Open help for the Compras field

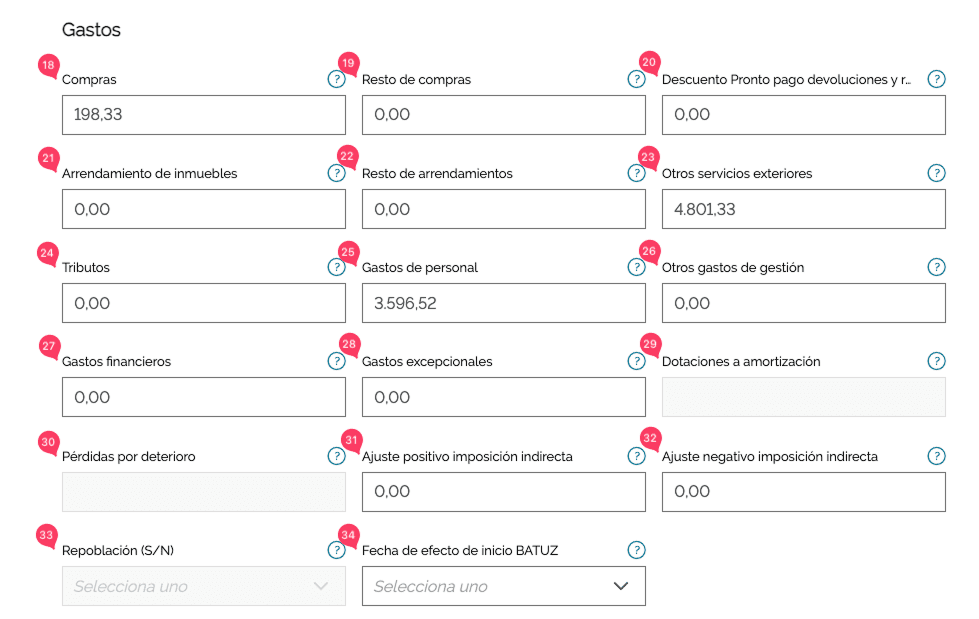(x=336, y=79)
